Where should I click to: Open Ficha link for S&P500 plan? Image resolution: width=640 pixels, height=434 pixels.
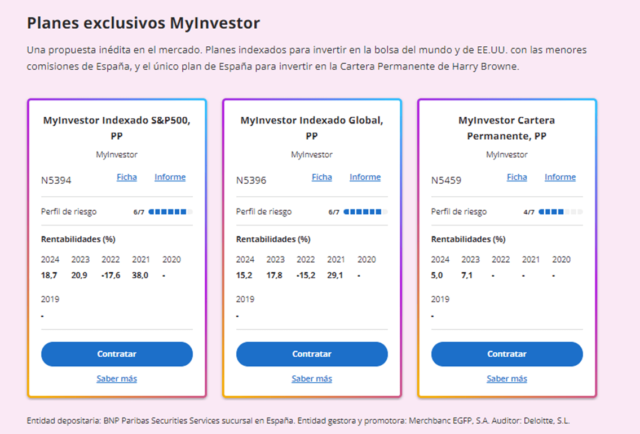pos(127,177)
